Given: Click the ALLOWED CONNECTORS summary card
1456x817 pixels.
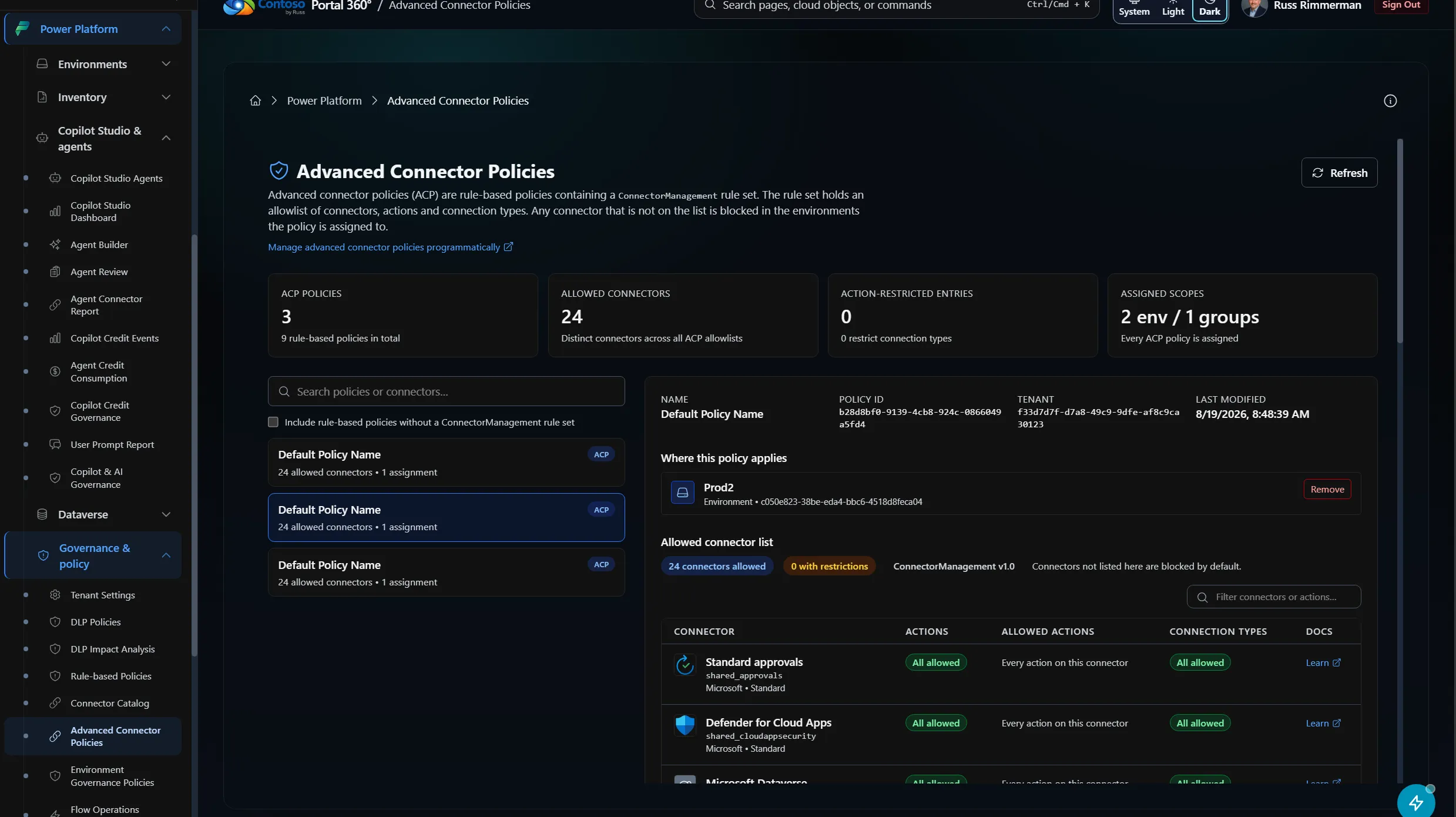Looking at the screenshot, I should pyautogui.click(x=683, y=315).
